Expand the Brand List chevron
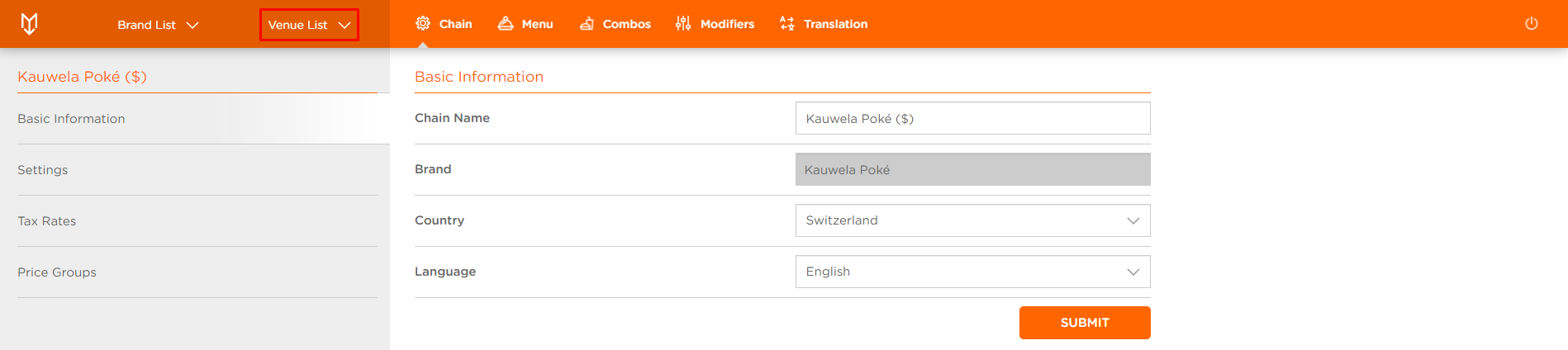Image resolution: width=1568 pixels, height=350 pixels. (x=192, y=25)
